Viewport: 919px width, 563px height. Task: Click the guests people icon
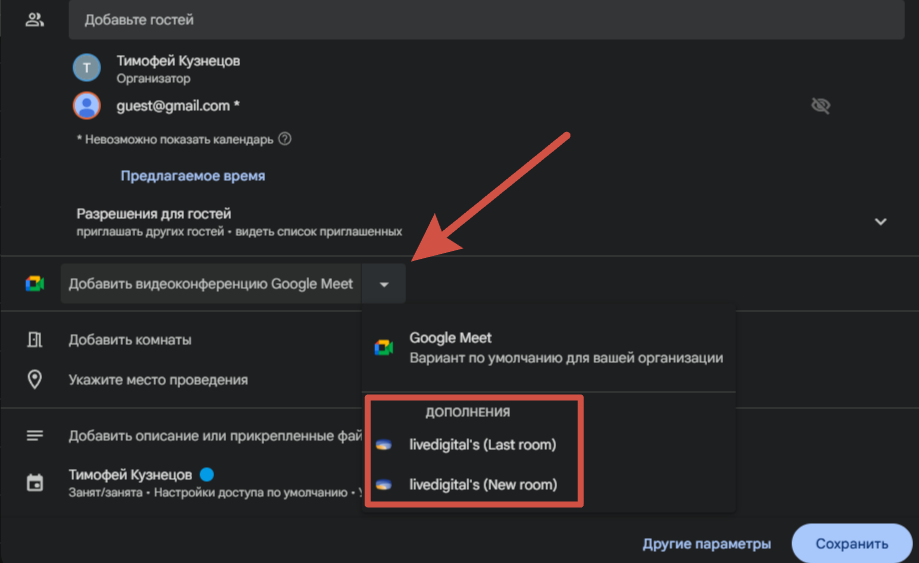pyautogui.click(x=35, y=20)
